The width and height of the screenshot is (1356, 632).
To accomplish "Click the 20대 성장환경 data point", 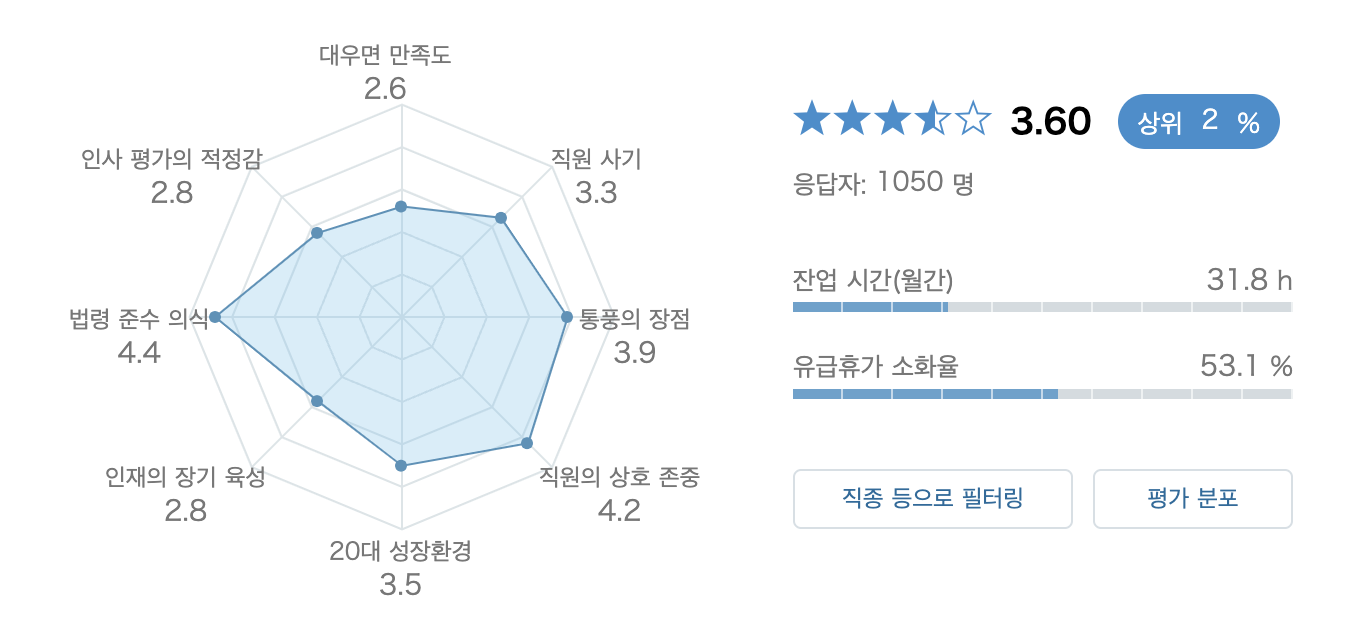I will point(400,465).
